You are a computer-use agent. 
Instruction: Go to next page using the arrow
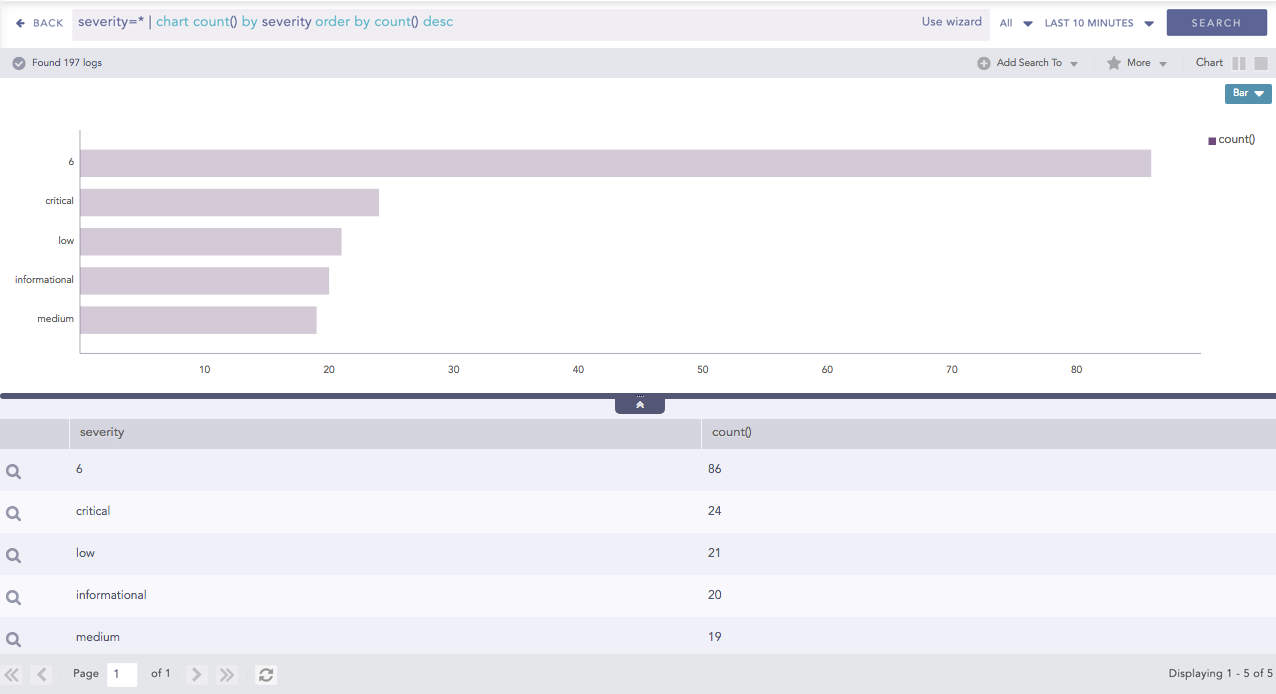197,675
